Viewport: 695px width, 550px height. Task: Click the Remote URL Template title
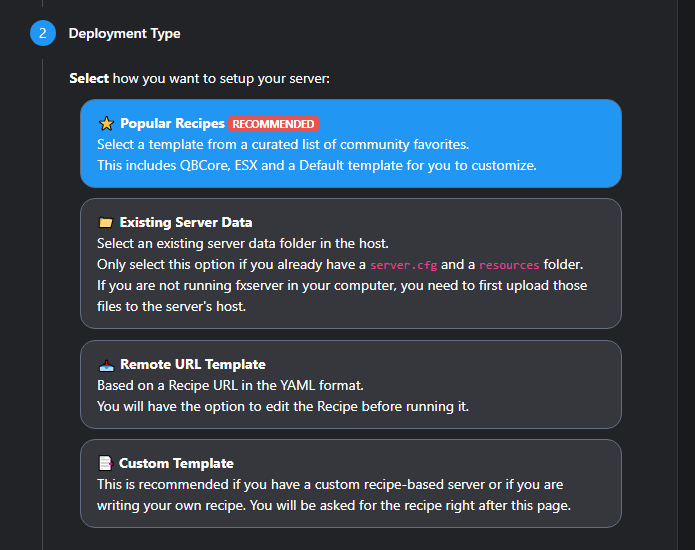193,364
